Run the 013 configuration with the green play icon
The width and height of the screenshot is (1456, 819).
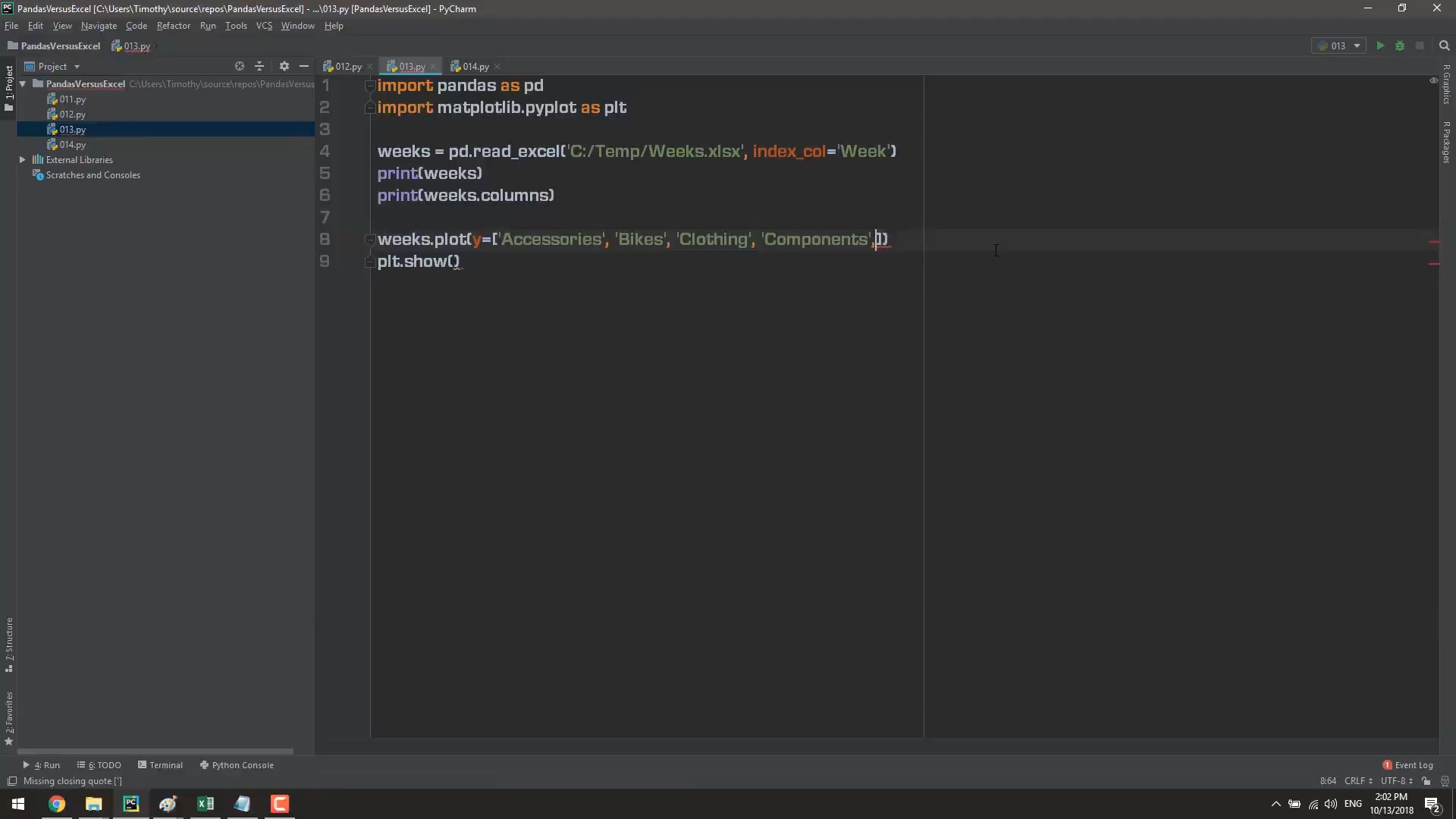coord(1380,45)
